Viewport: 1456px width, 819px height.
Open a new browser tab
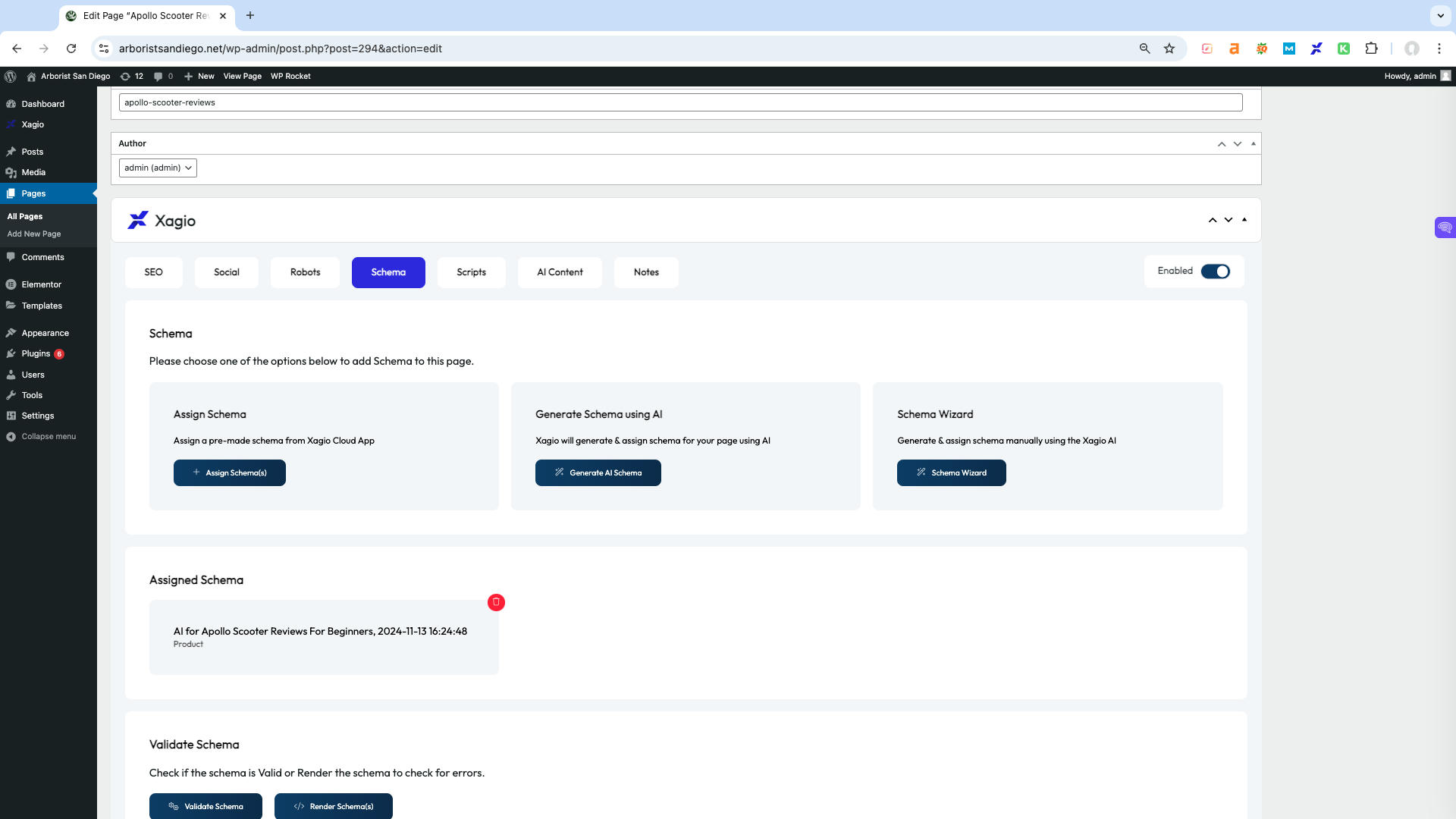click(x=250, y=15)
